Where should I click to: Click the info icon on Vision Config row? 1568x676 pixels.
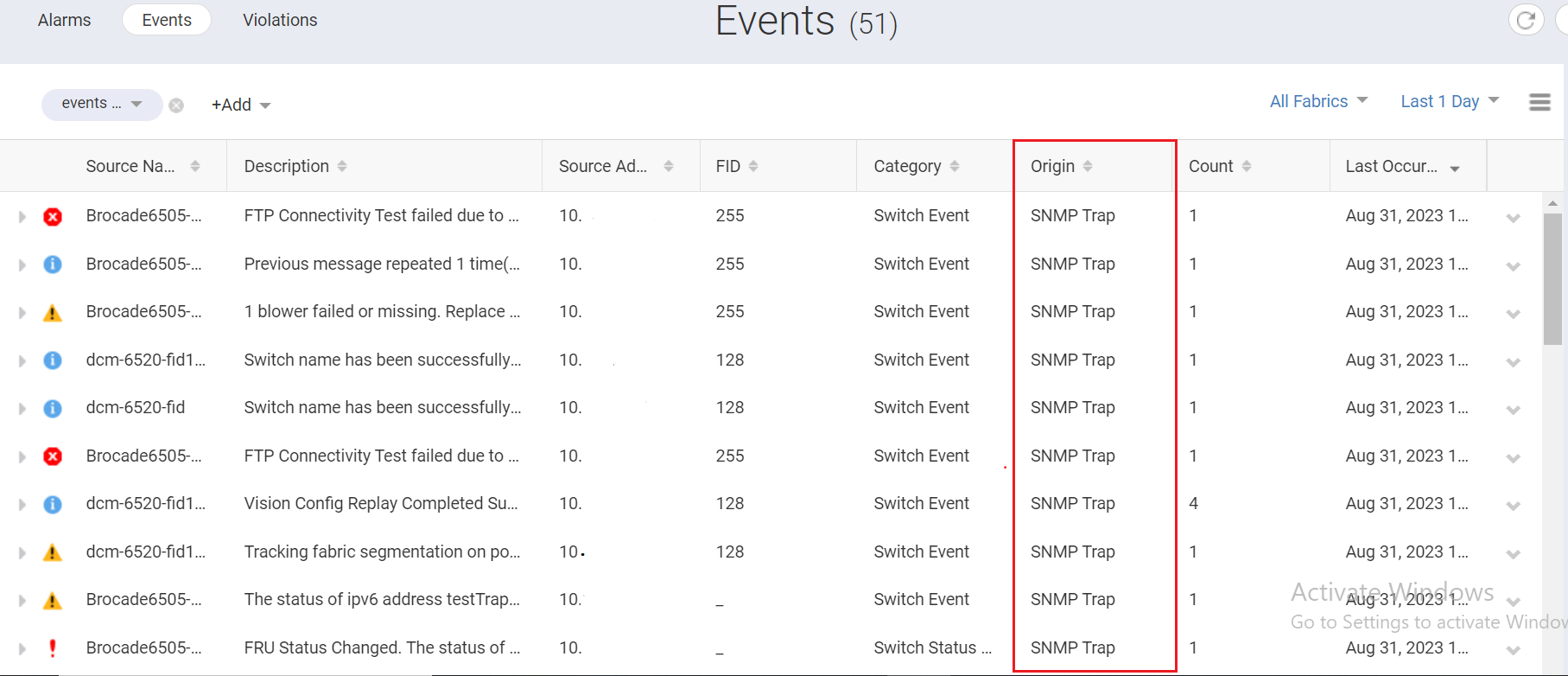tap(53, 504)
